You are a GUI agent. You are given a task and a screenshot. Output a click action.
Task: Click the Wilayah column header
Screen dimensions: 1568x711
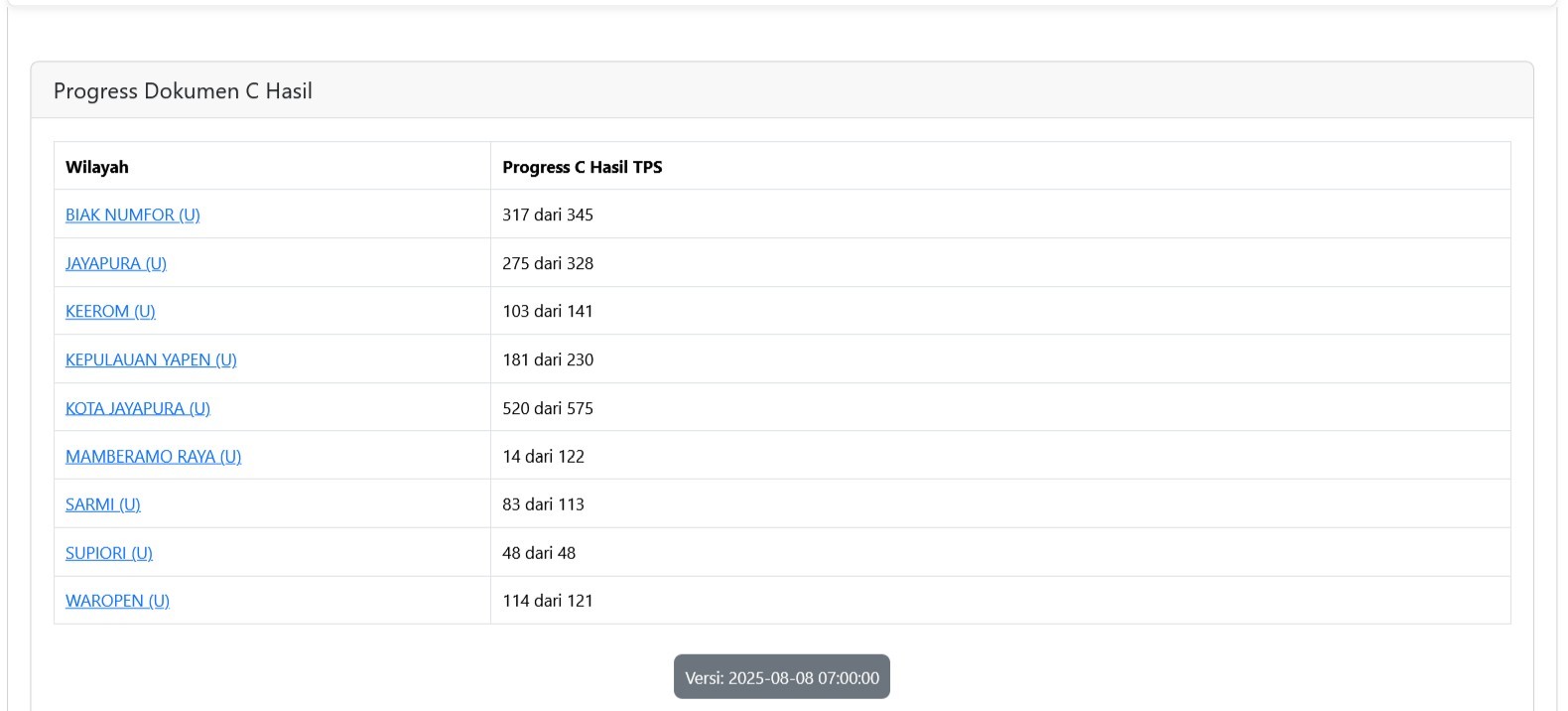(x=97, y=167)
